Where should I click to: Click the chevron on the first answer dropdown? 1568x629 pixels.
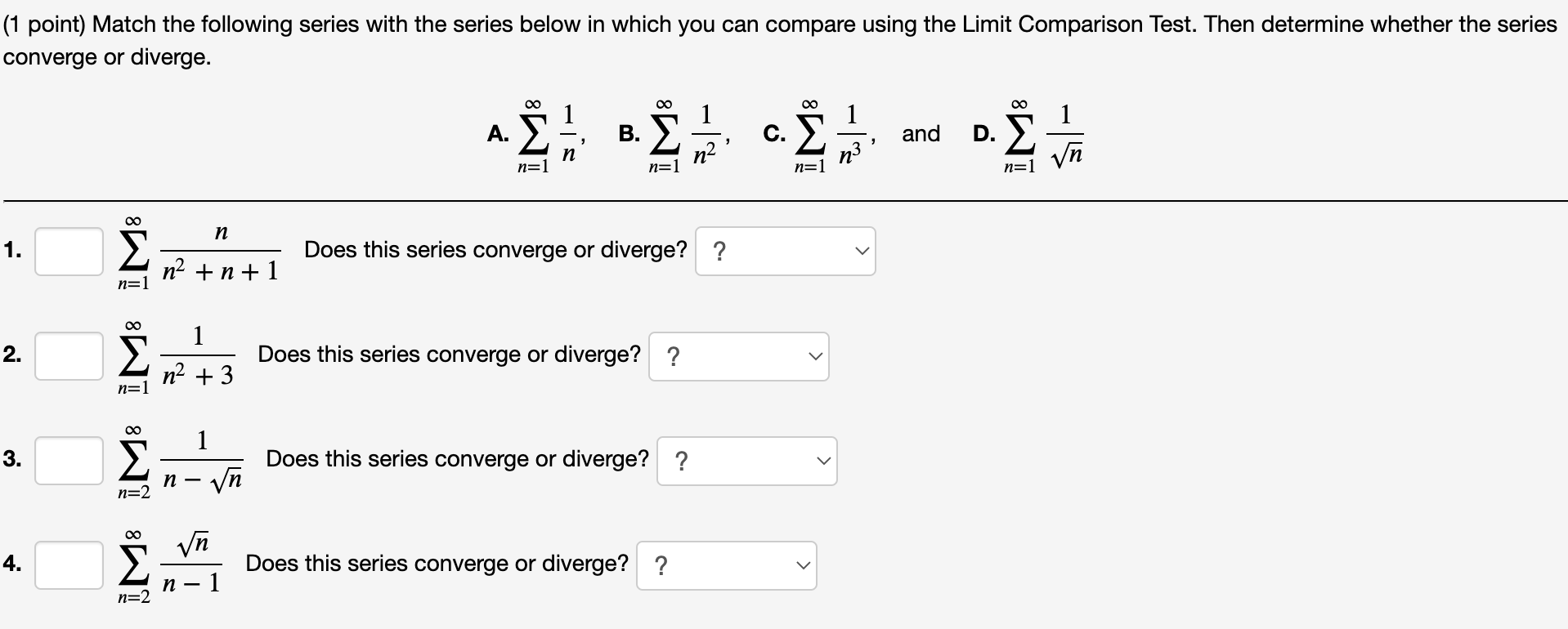[860, 251]
